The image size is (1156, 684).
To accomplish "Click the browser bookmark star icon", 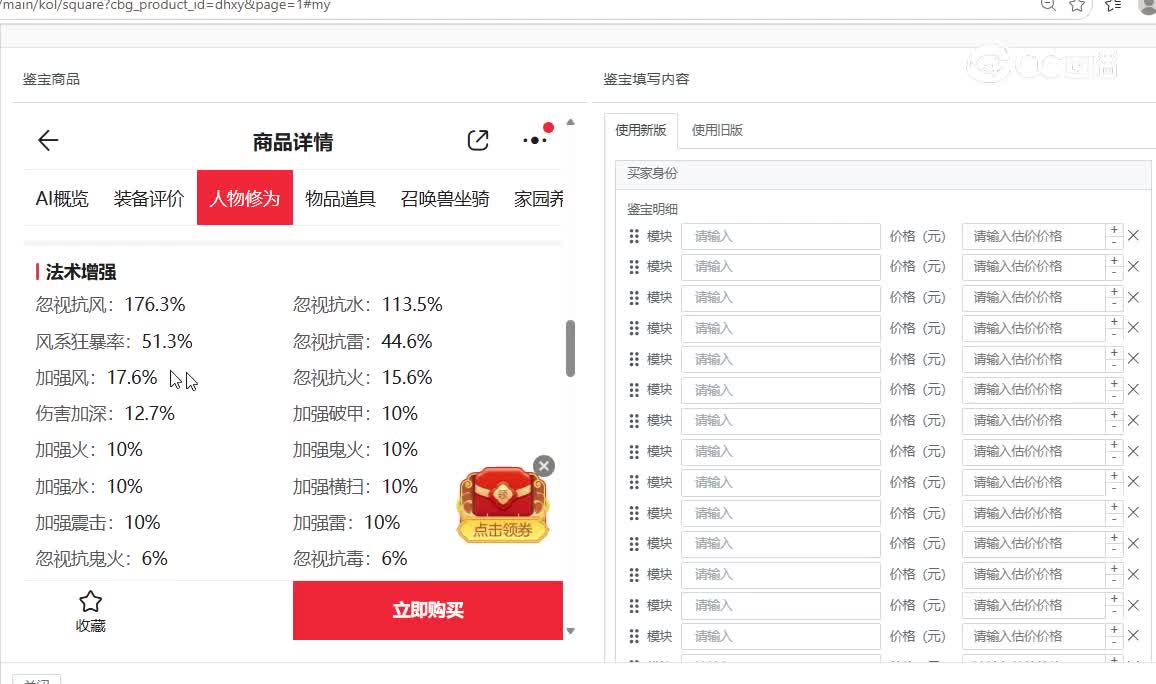I will [x=1077, y=5].
